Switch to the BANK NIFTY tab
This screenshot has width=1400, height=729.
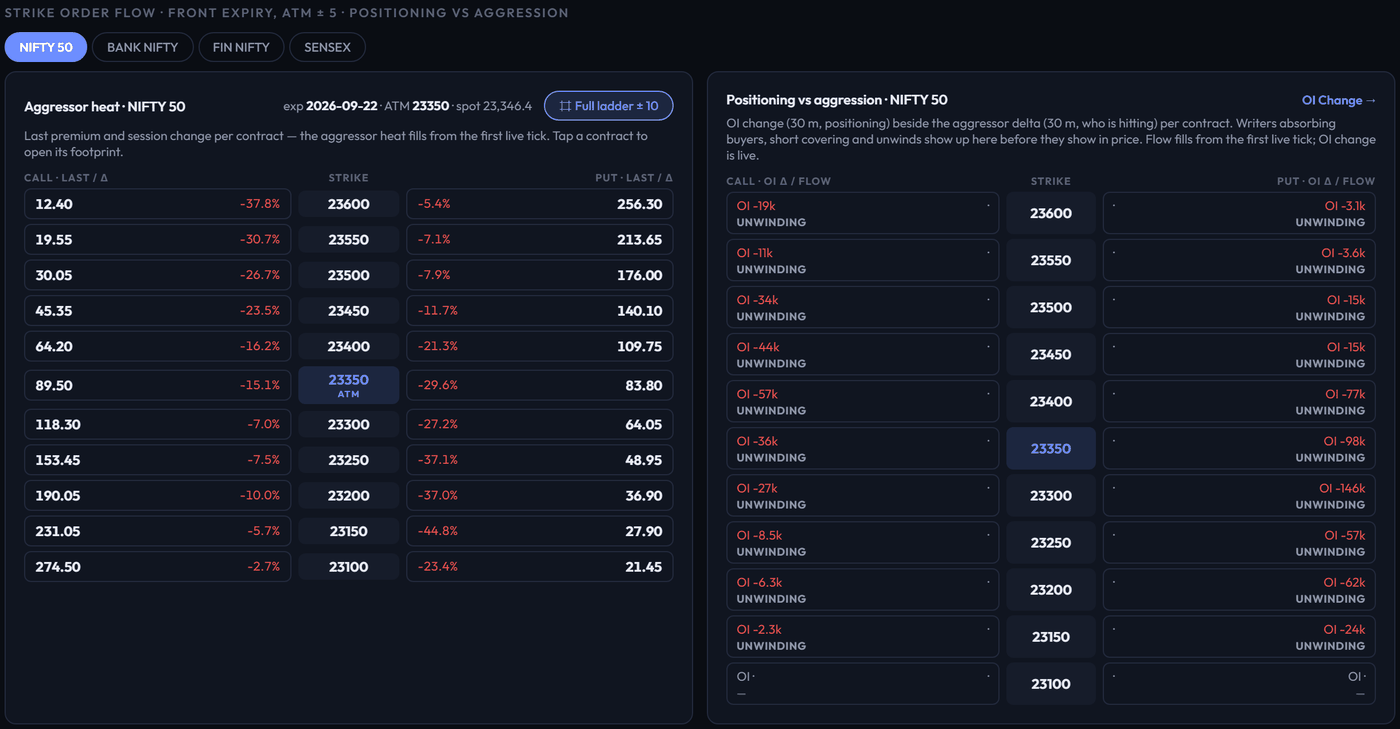(x=143, y=47)
